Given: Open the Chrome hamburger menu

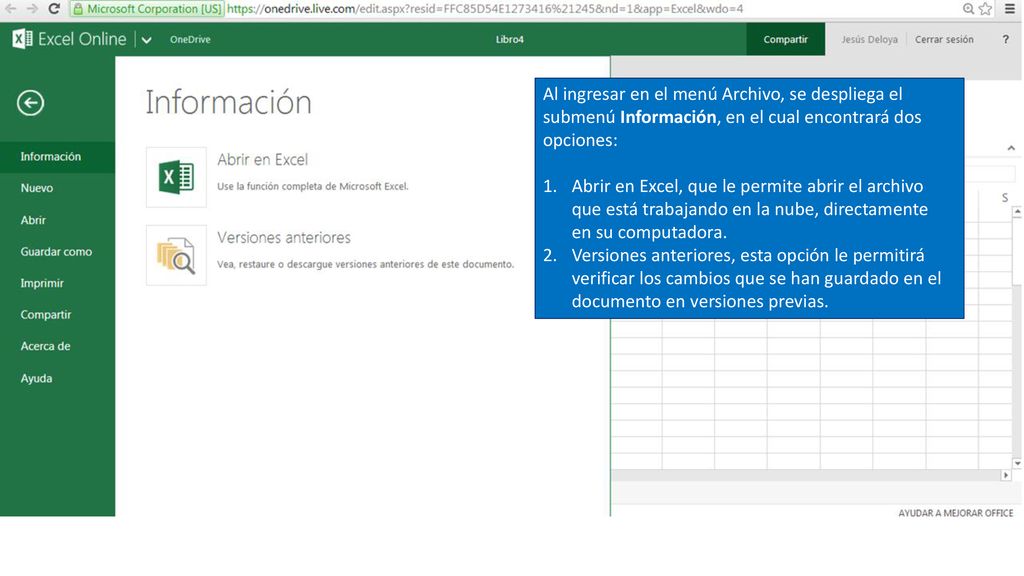Looking at the screenshot, I should 1010,8.
